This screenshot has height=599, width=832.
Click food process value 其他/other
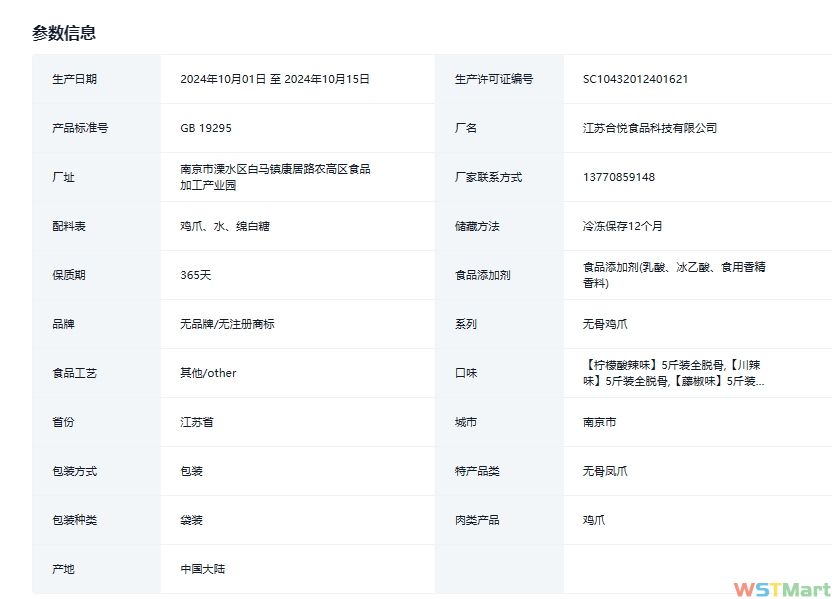pos(208,373)
